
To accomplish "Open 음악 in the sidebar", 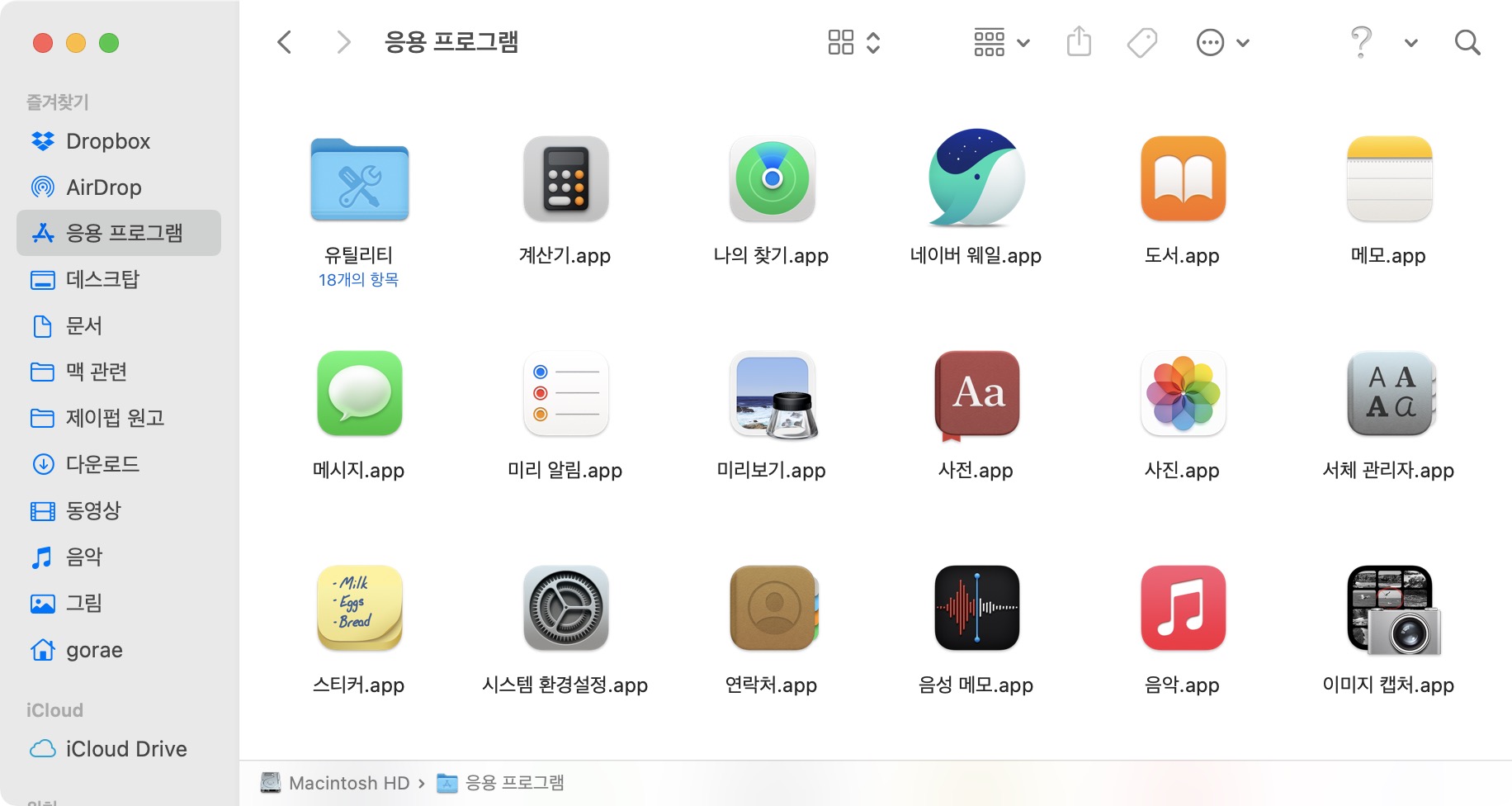I will click(x=119, y=557).
